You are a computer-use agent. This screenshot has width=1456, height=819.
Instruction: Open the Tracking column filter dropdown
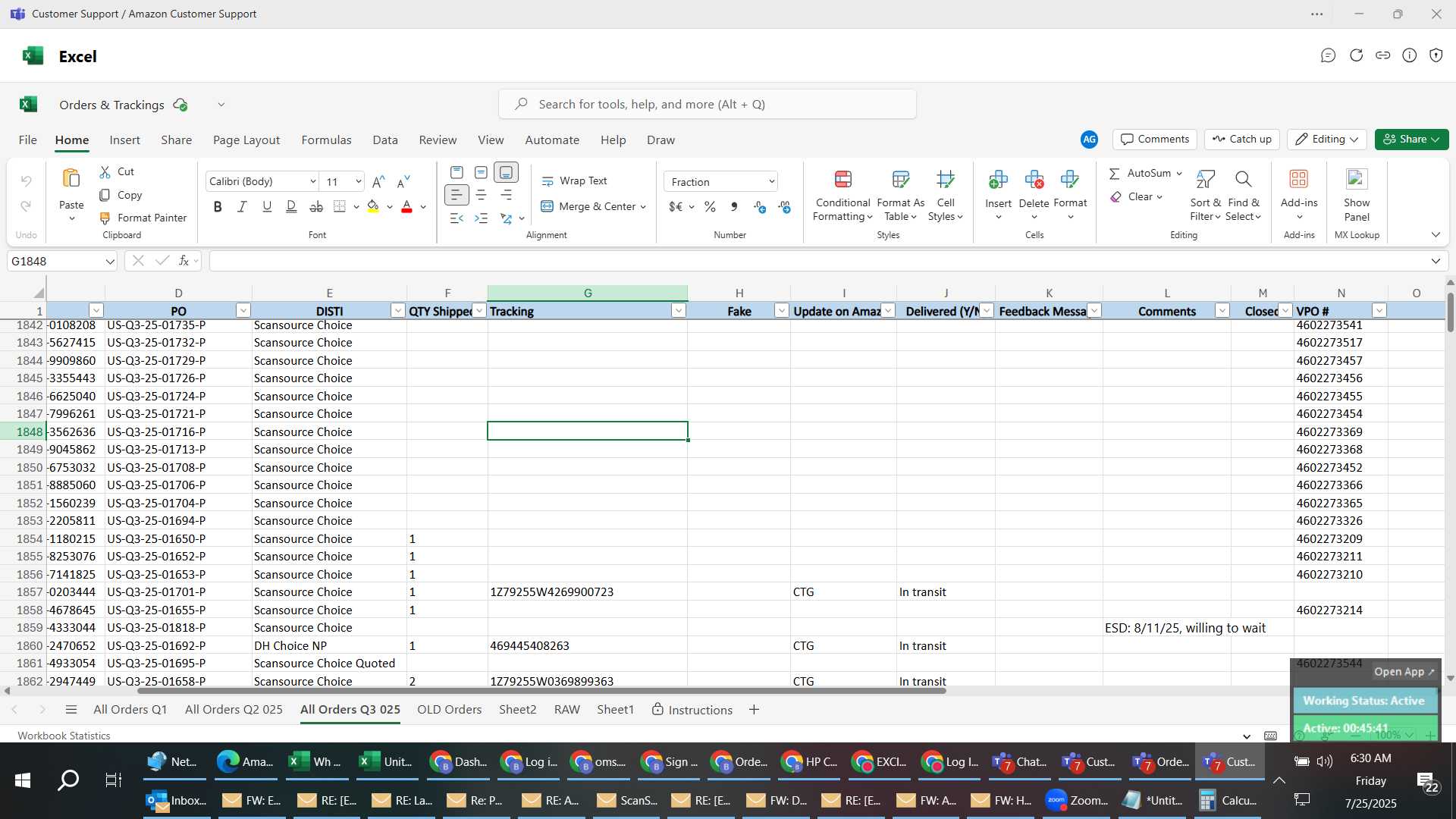point(679,311)
